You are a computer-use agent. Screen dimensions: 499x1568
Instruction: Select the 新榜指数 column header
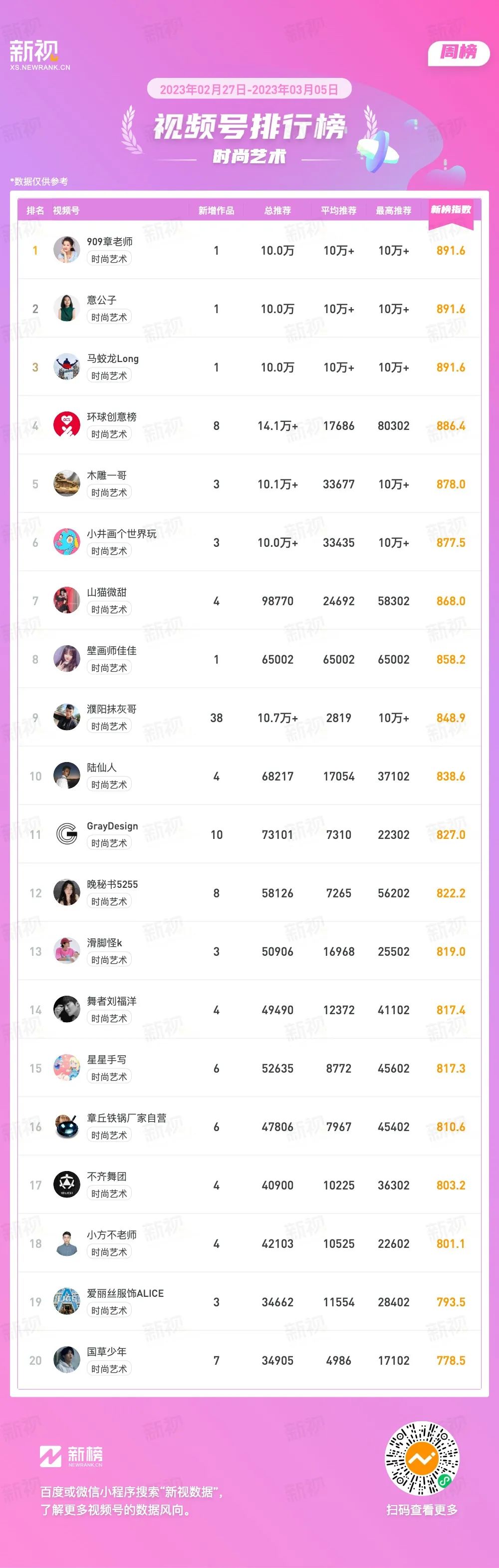point(451,209)
